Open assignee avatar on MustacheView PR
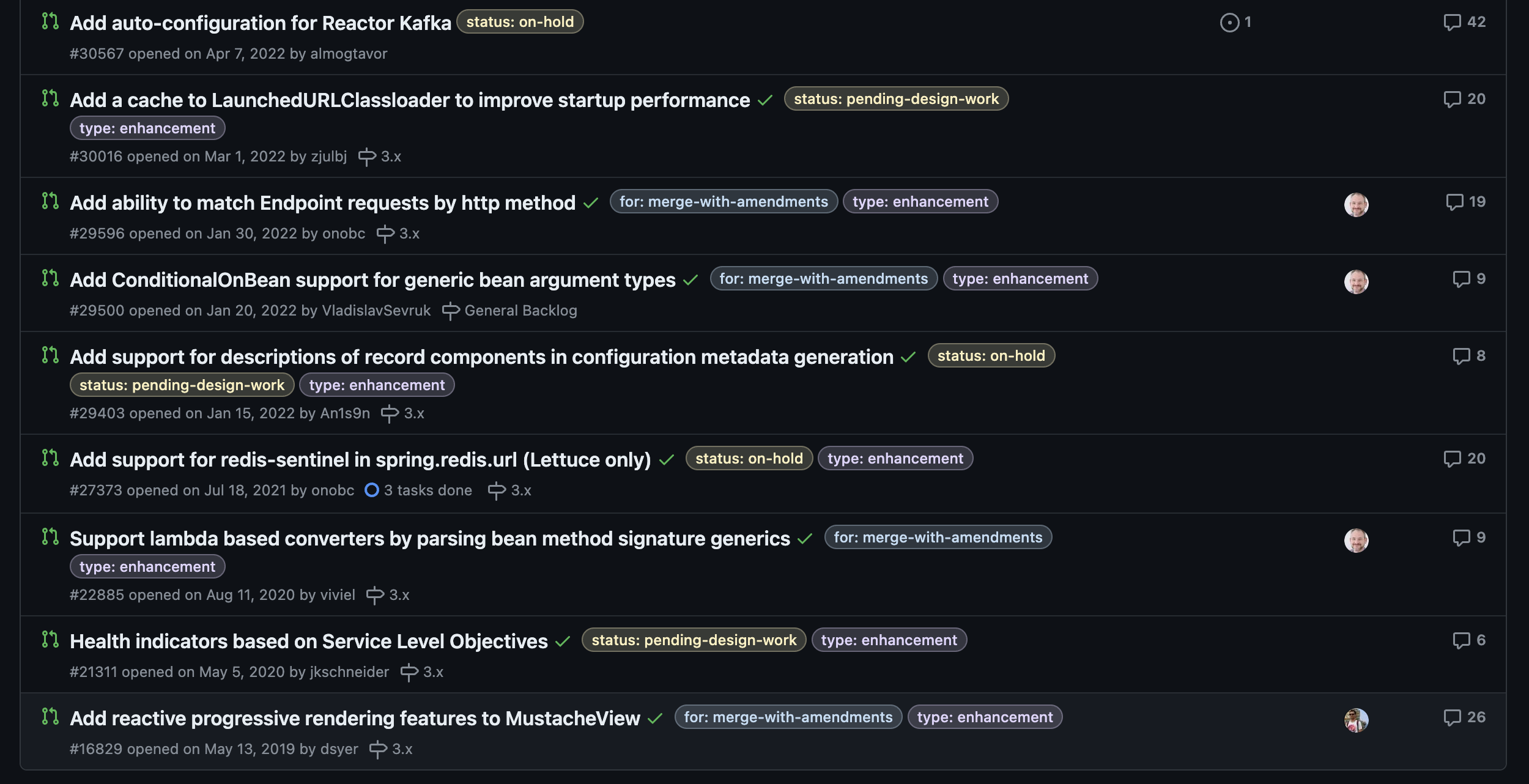The image size is (1529, 784). coord(1356,720)
